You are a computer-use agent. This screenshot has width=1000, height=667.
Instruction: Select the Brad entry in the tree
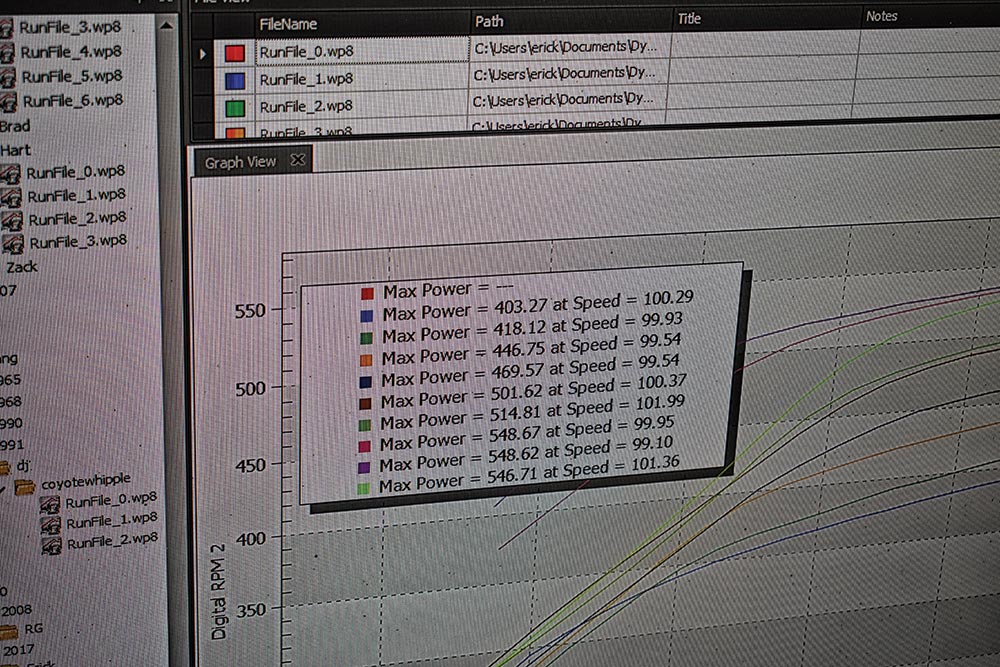tap(15, 126)
